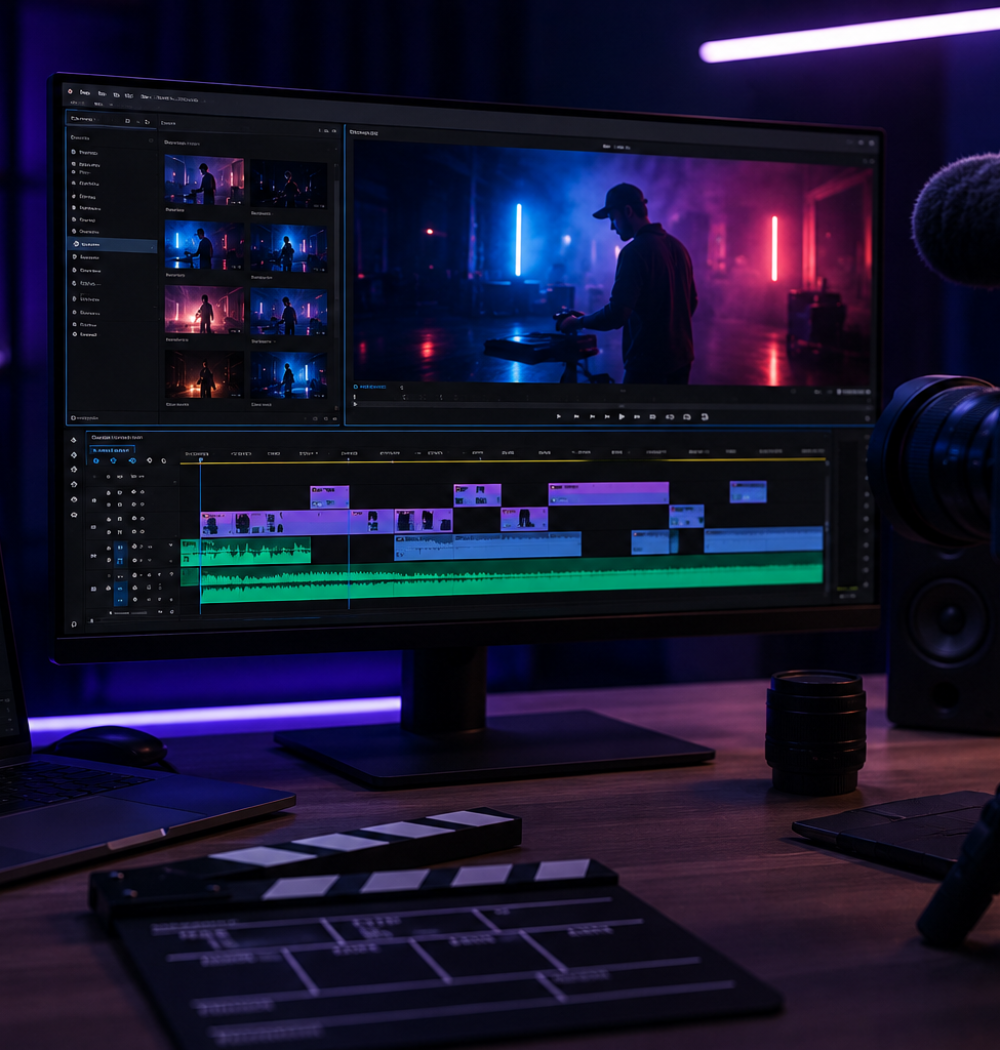Viewport: 1000px width, 1050px height.
Task: Click the red record icon in the app's top-left corner
Action: [x=70, y=91]
